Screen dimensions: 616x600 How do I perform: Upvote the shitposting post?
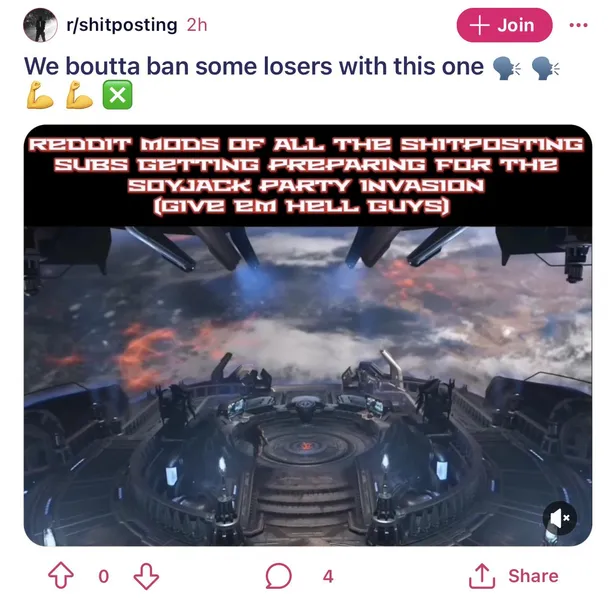(x=60, y=576)
